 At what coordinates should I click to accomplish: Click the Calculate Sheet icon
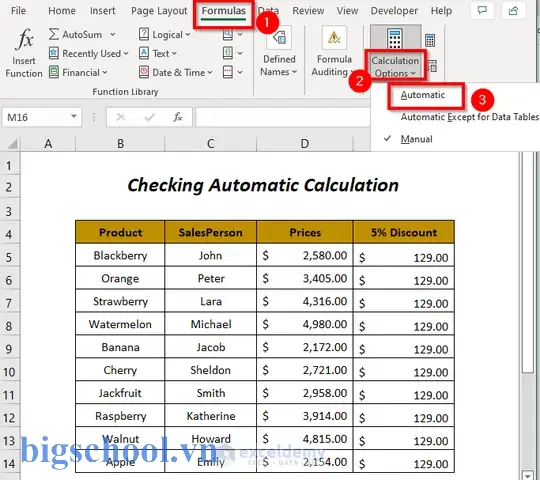point(432,65)
